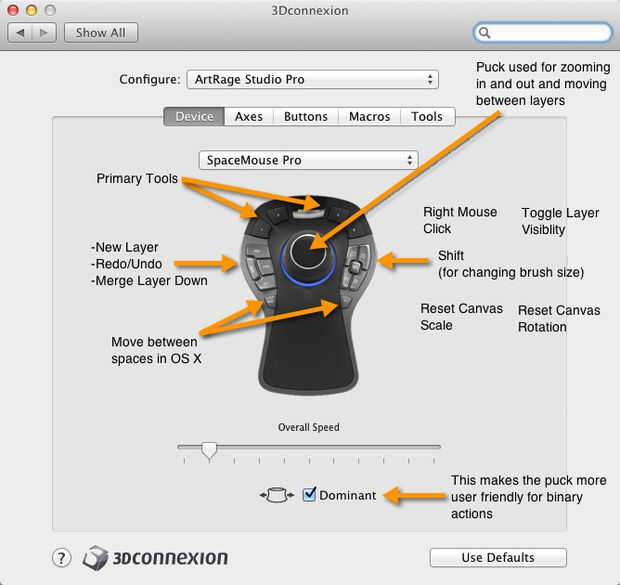This screenshot has width=620, height=585.
Task: Go forward with the right arrow button
Action: click(44, 32)
